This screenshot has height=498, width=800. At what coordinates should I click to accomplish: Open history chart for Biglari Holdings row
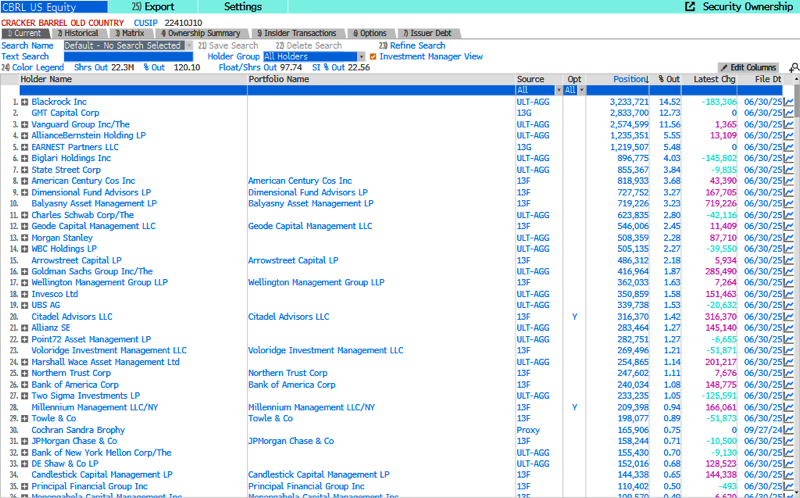789,158
